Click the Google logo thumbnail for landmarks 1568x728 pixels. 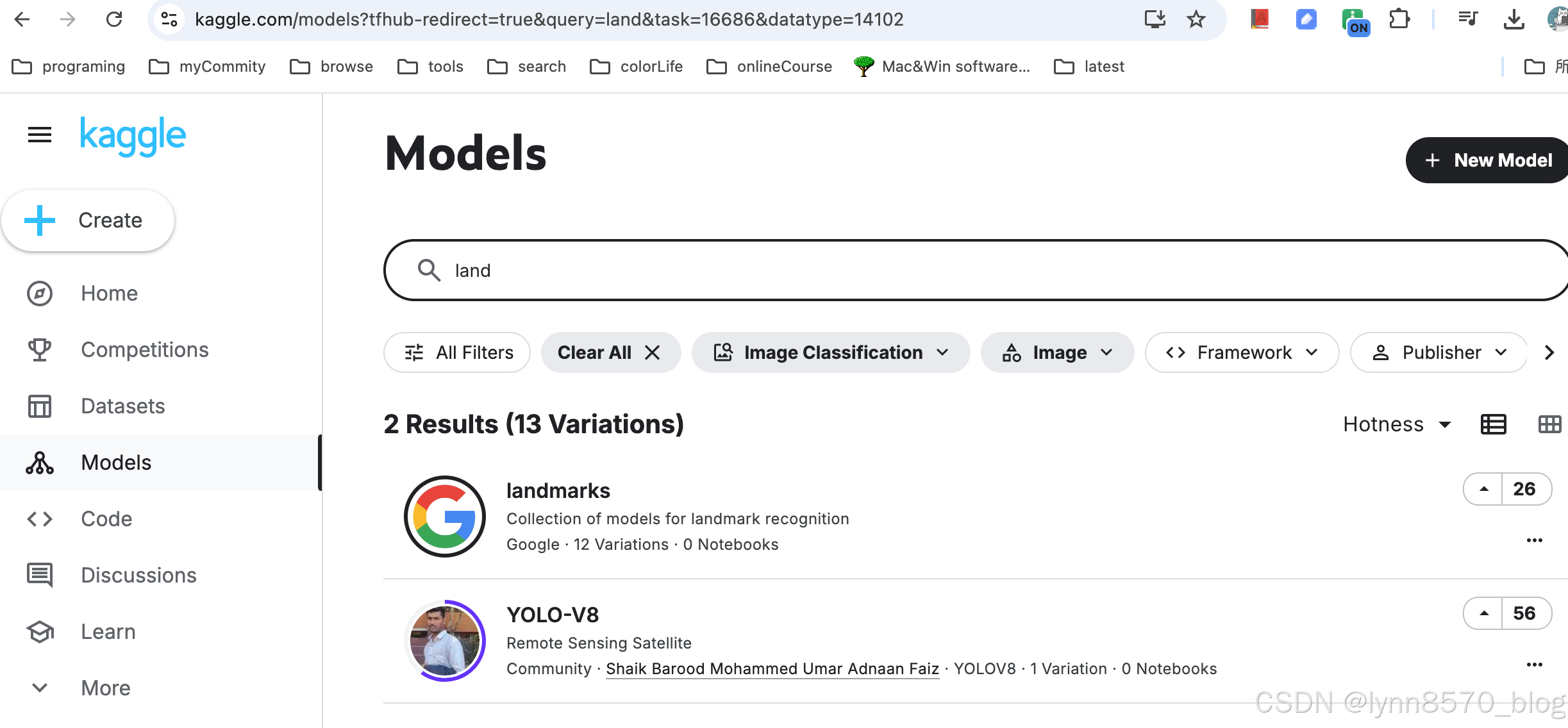coord(445,517)
